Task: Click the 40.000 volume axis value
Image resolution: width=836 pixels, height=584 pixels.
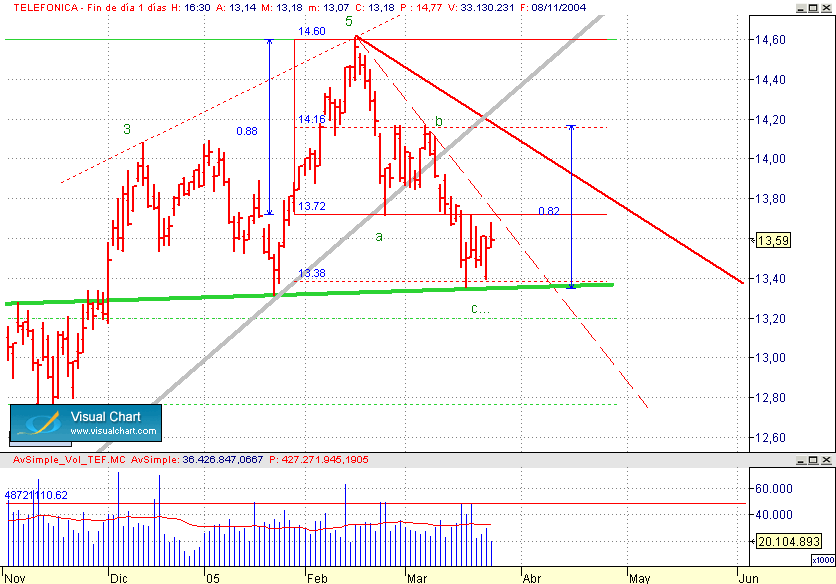Action: pyautogui.click(x=774, y=515)
